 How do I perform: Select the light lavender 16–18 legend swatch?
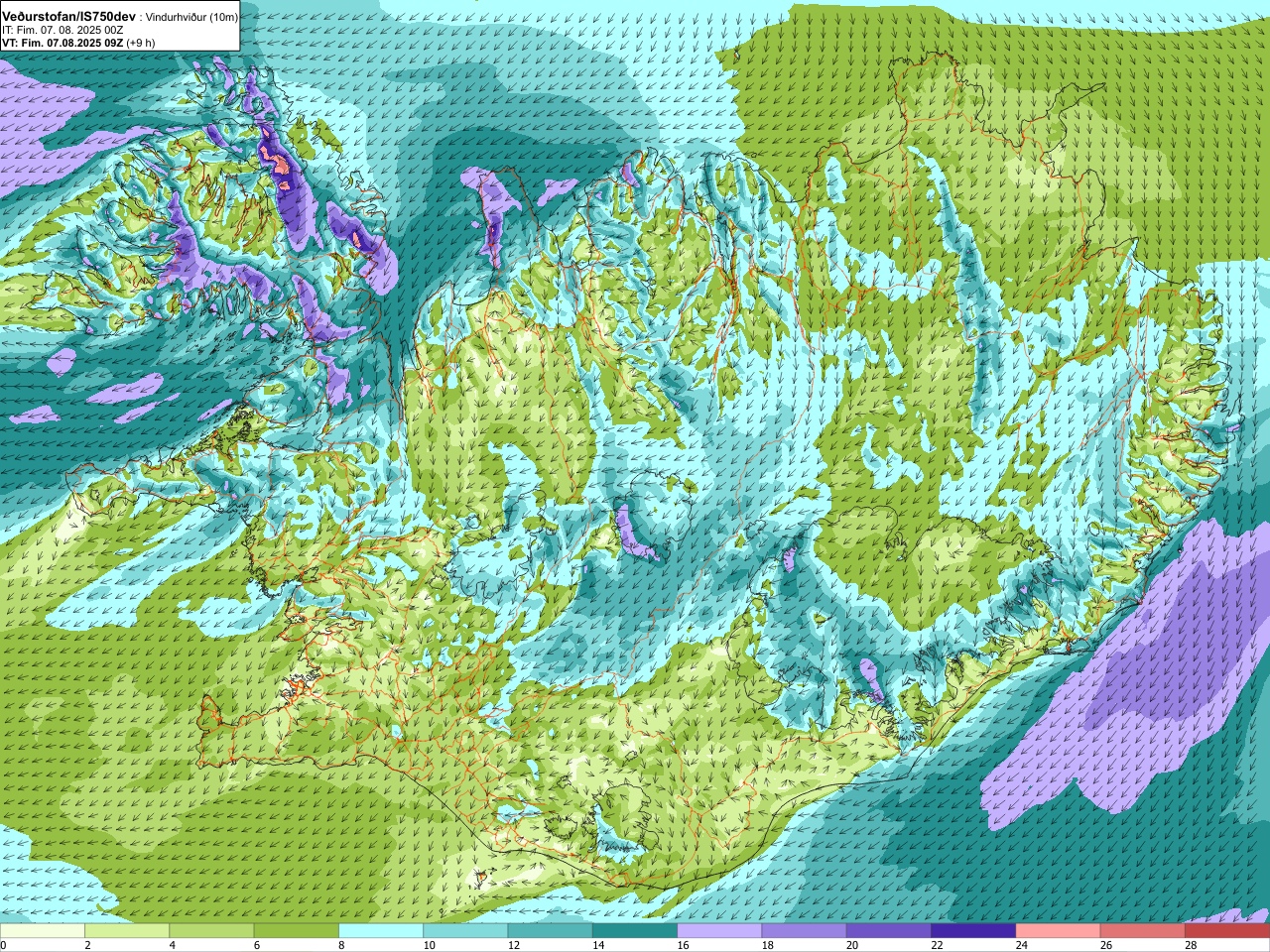pyautogui.click(x=719, y=931)
